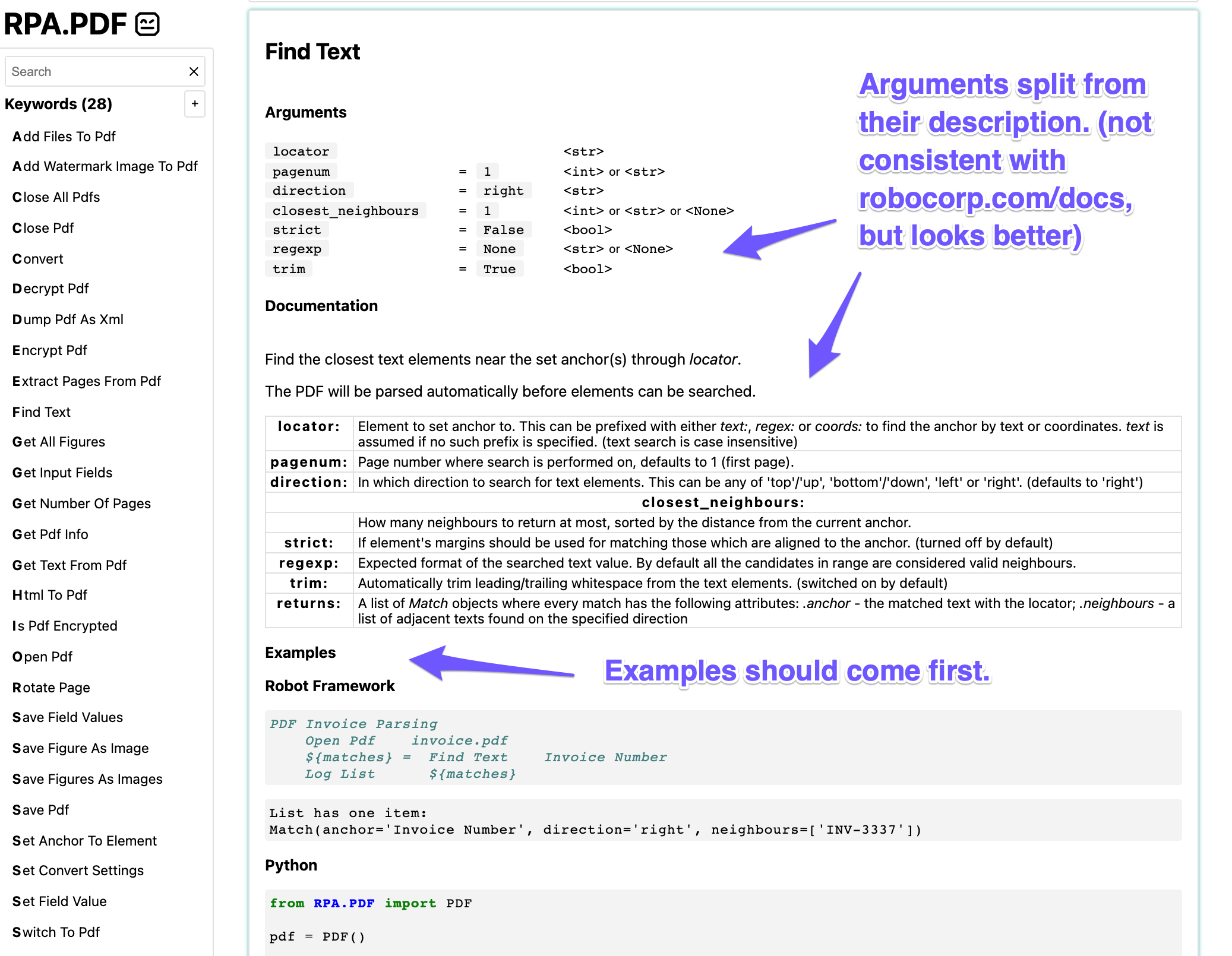Click the Keywords (28) heading

(58, 104)
